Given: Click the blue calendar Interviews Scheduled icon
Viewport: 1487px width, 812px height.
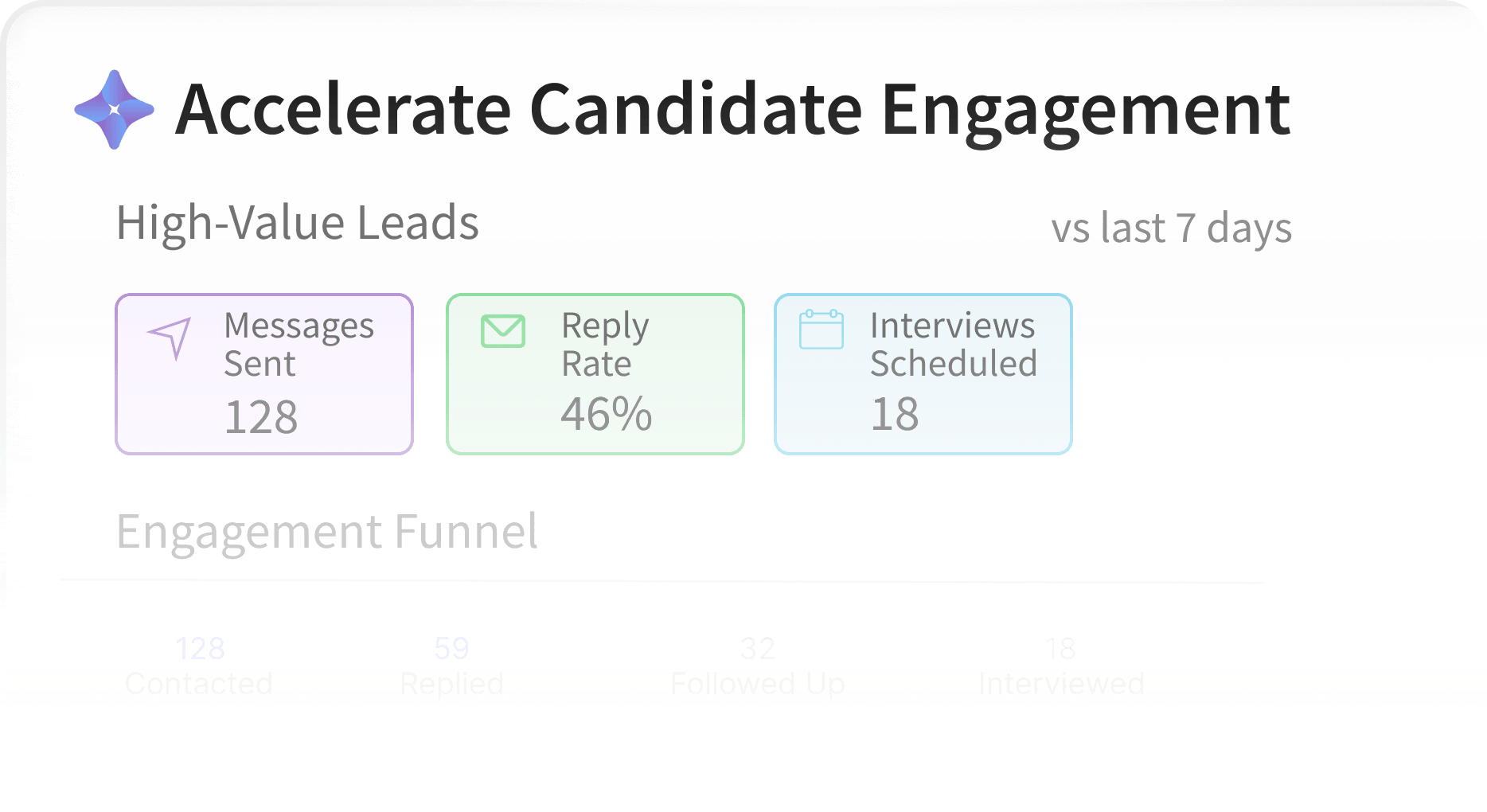Looking at the screenshot, I should pos(822,329).
